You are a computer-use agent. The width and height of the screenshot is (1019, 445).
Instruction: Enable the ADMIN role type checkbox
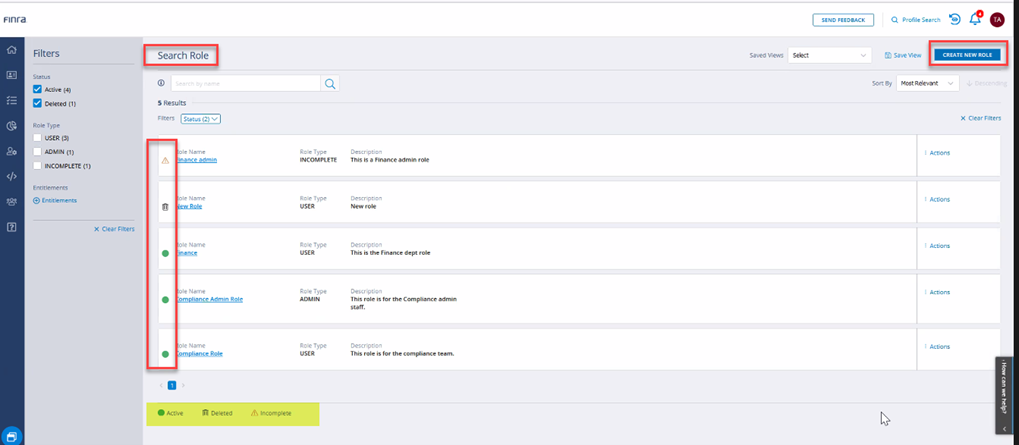[38, 152]
